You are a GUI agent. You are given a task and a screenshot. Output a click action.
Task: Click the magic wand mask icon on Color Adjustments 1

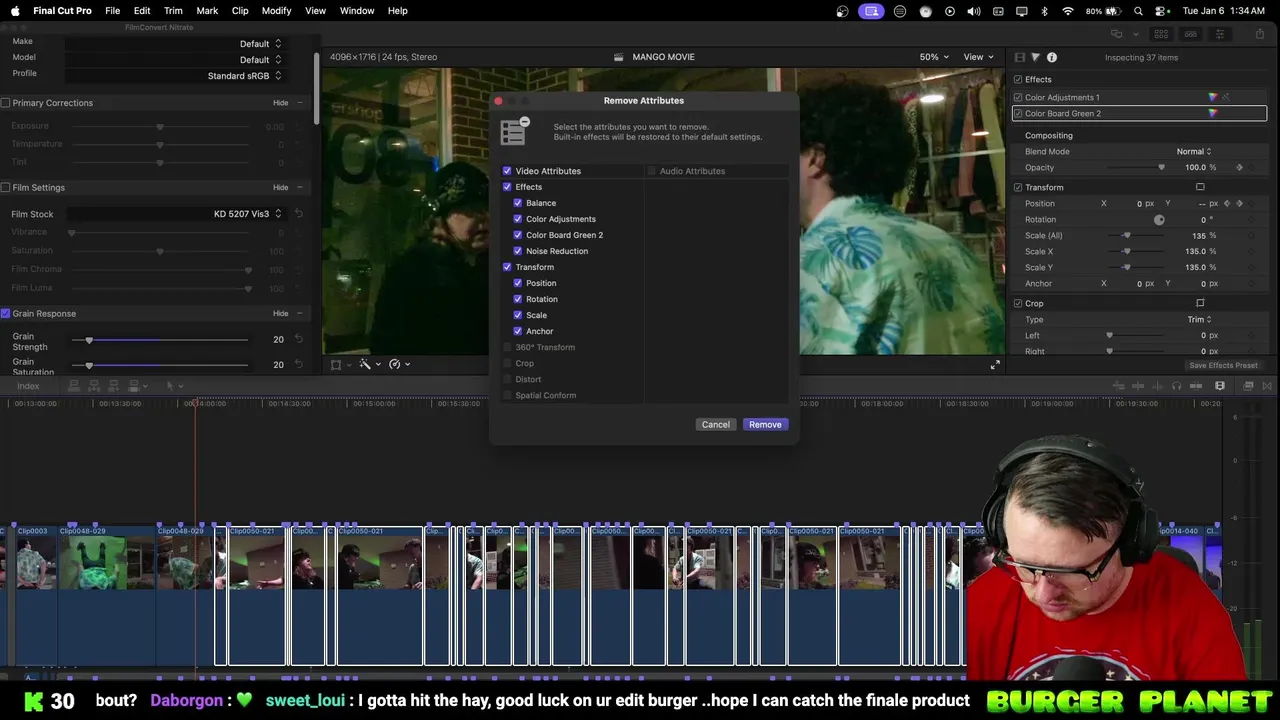1226,97
